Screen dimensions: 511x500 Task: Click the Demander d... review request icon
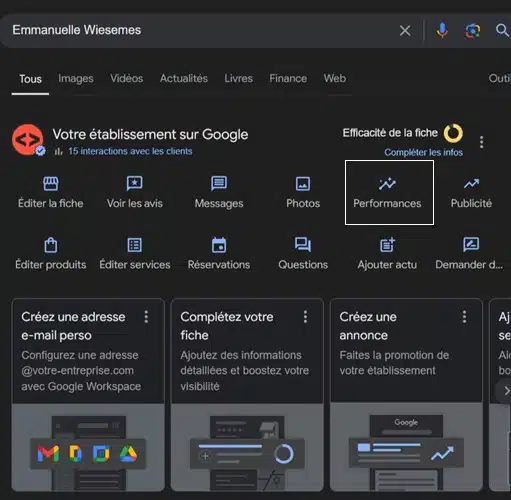point(471,244)
